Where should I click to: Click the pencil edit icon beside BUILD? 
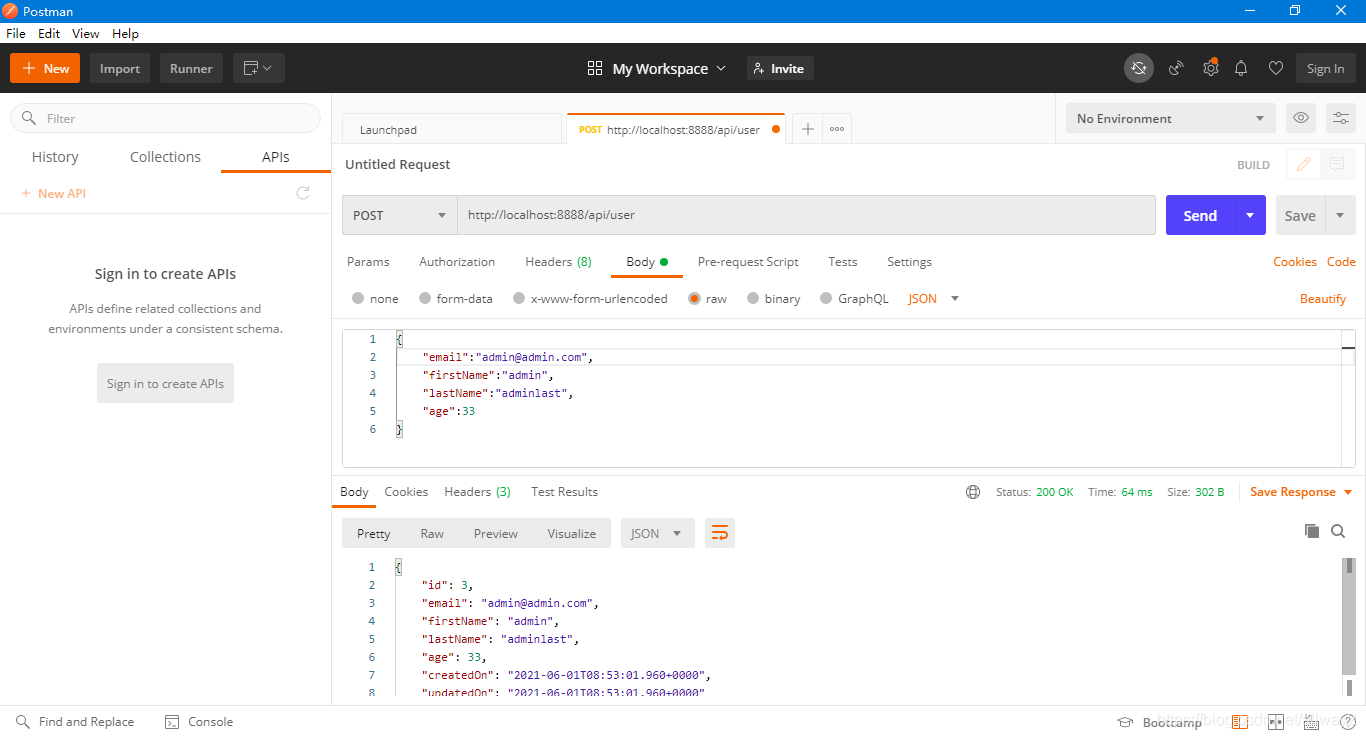click(x=1304, y=165)
